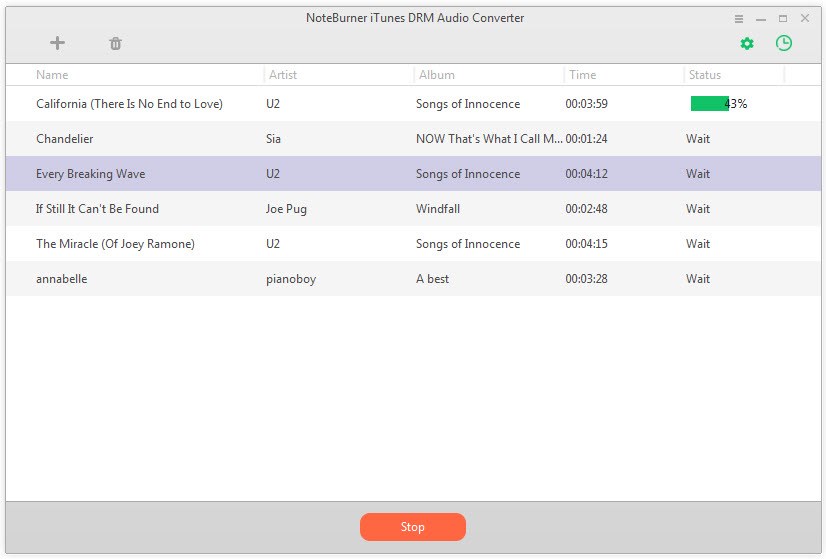Click time 00:01:24 of Chandelier

point(586,139)
